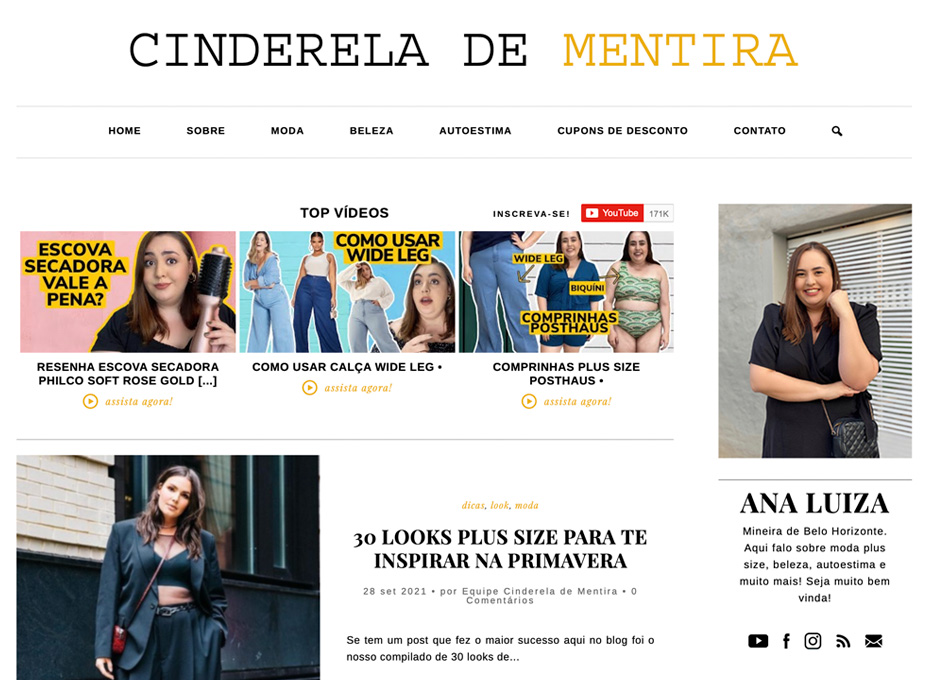
Task: Open the BELEZA menu item
Action: click(x=371, y=131)
